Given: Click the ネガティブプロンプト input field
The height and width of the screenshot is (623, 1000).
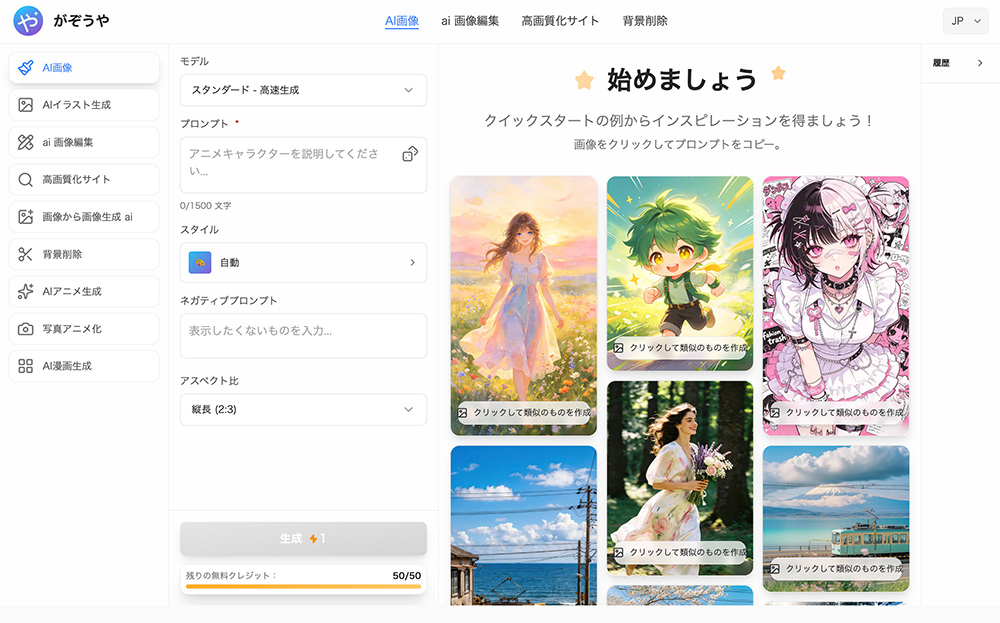Looking at the screenshot, I should click(303, 336).
